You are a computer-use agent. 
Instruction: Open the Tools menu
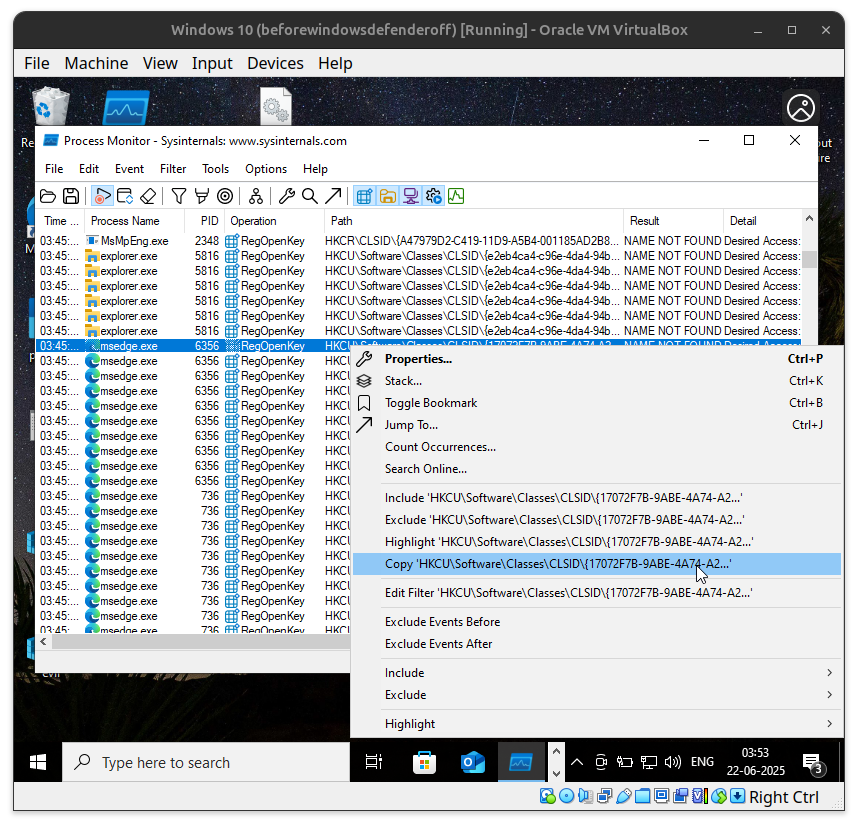[x=215, y=169]
